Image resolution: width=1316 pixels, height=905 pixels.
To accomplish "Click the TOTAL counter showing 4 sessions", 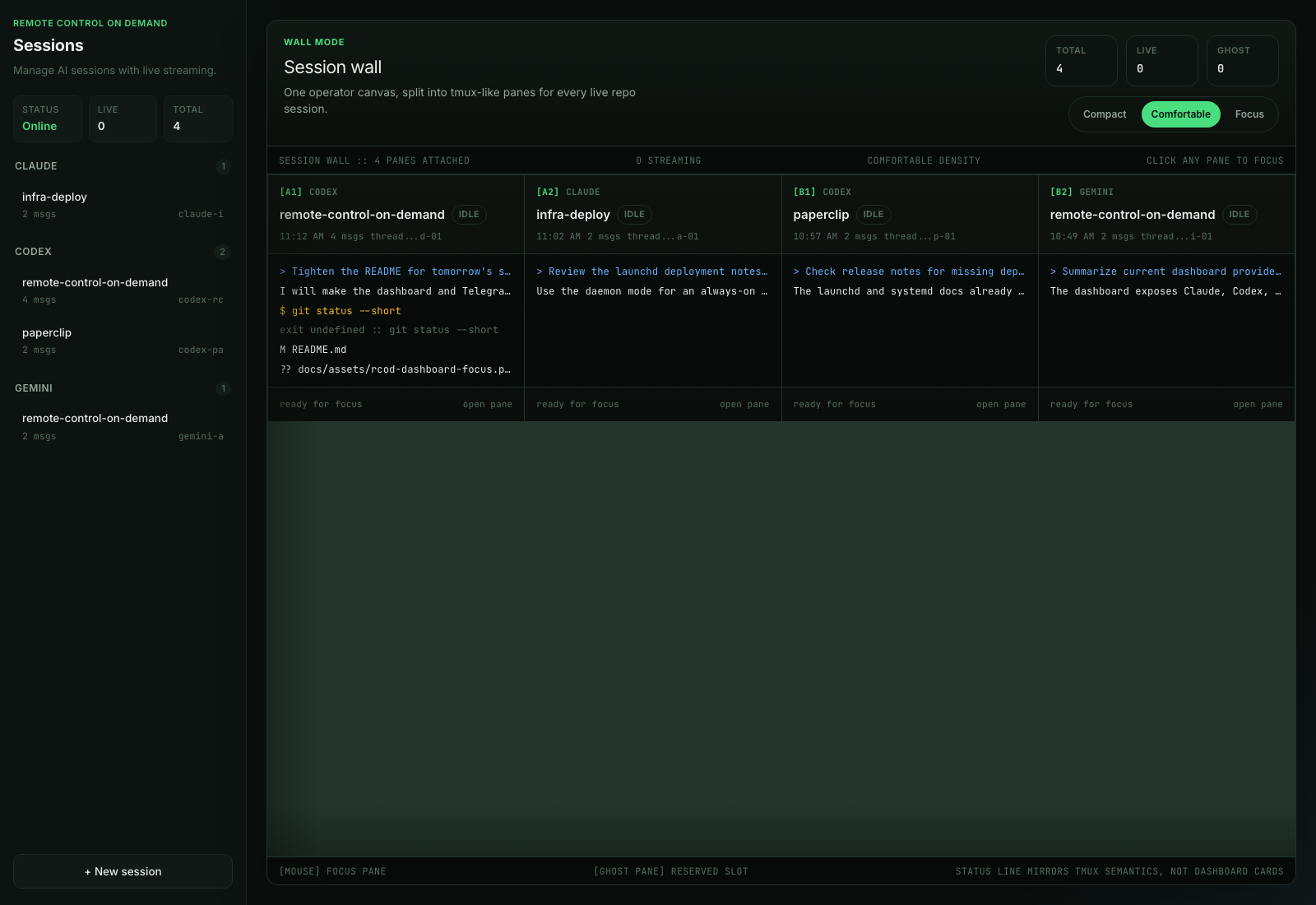I will 1081,60.
